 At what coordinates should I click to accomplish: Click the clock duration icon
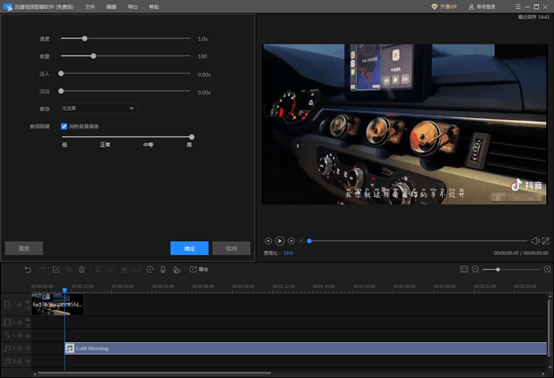(150, 270)
